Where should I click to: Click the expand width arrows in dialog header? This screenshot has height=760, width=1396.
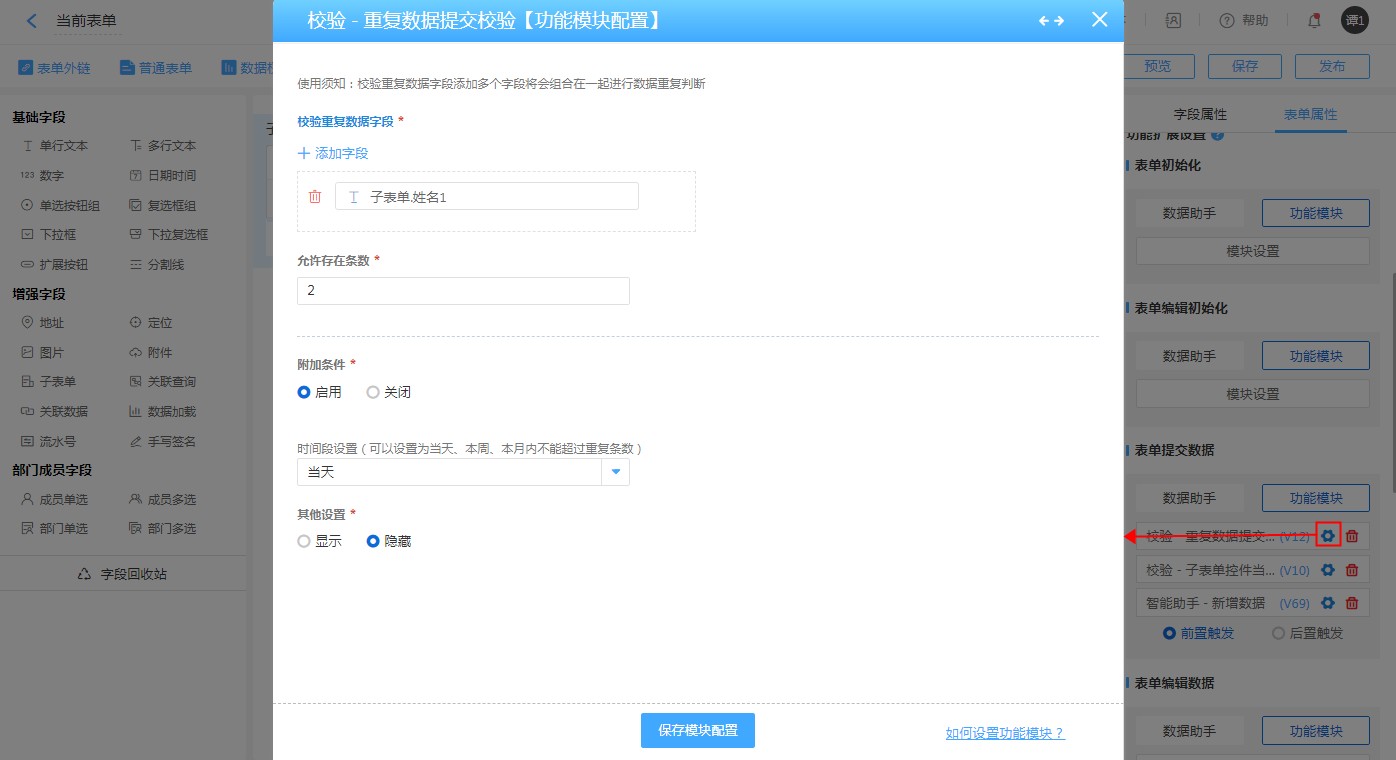pos(1051,21)
